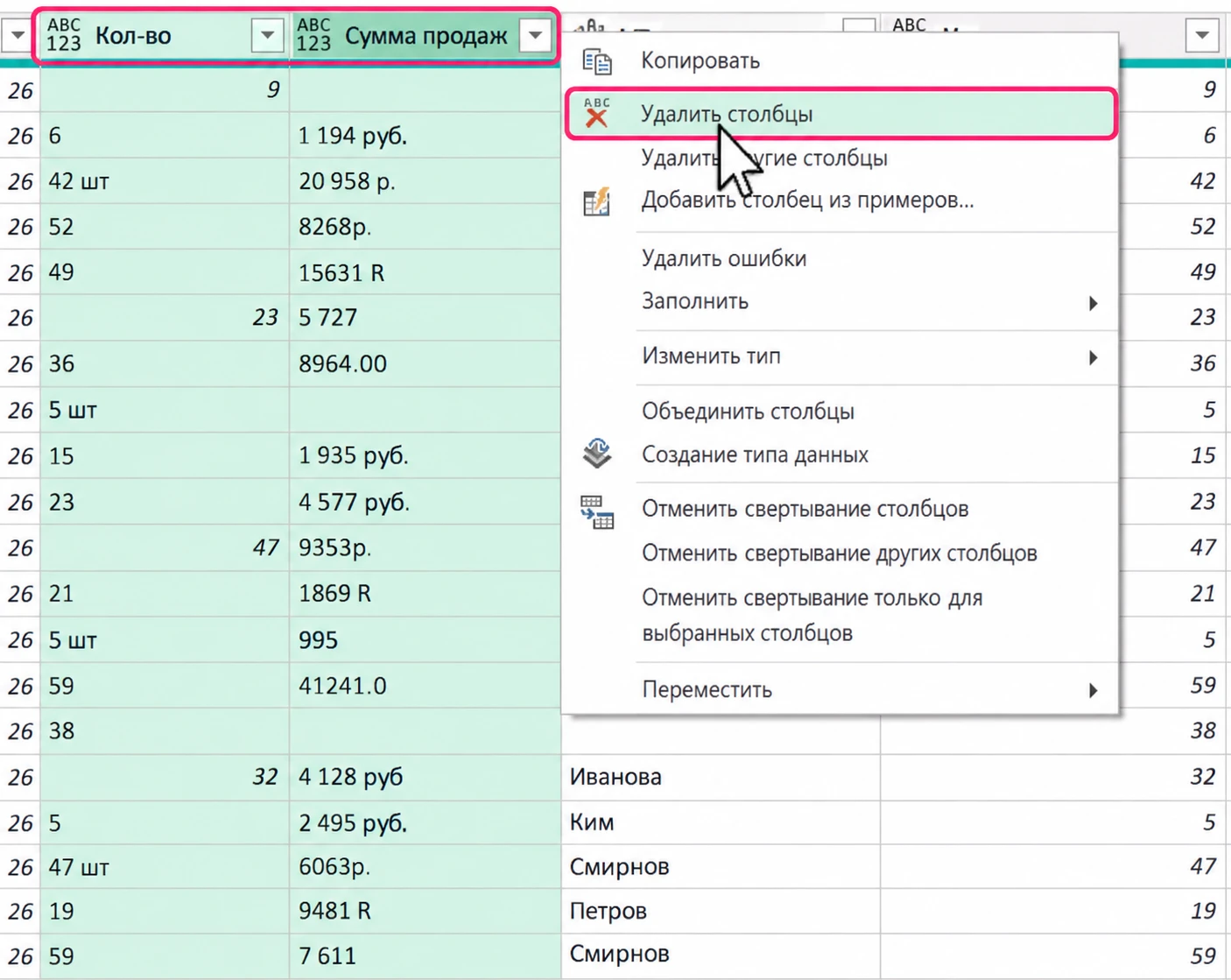Viewport: 1231px width, 980px height.
Task: Open filter dropdown of the leftmost partial column
Action: coord(17,35)
